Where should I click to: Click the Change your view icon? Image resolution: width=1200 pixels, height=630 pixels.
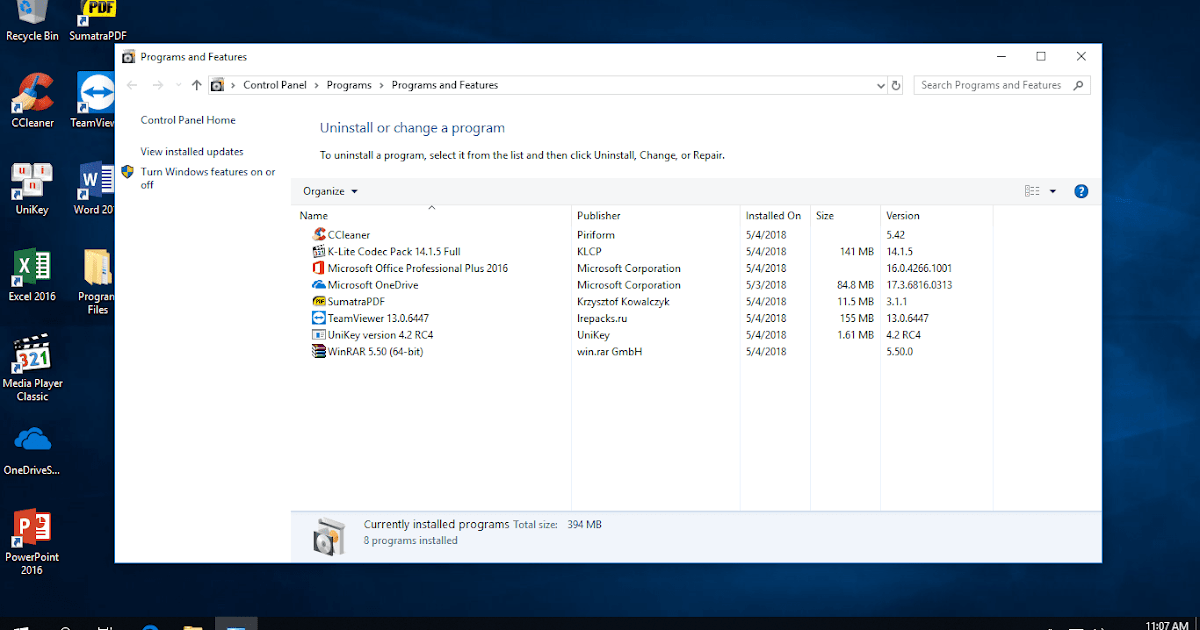click(1033, 191)
